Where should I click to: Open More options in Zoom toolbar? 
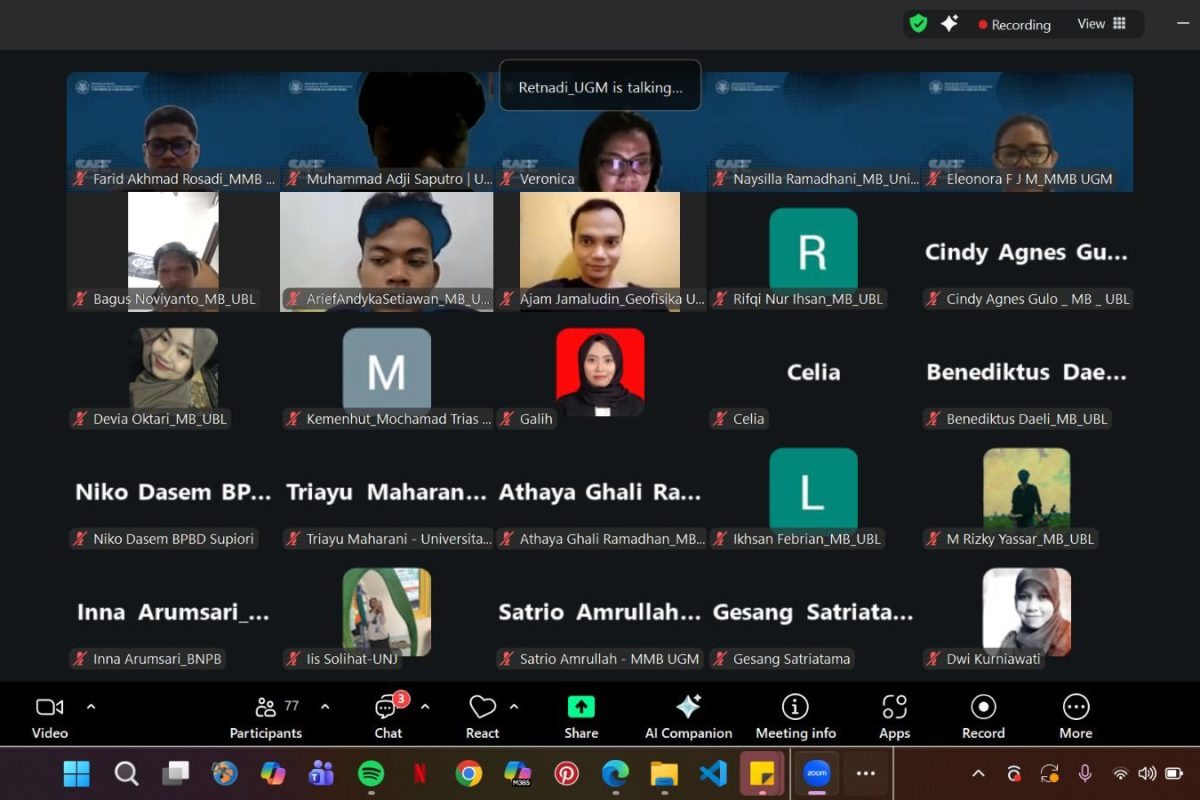[1075, 717]
